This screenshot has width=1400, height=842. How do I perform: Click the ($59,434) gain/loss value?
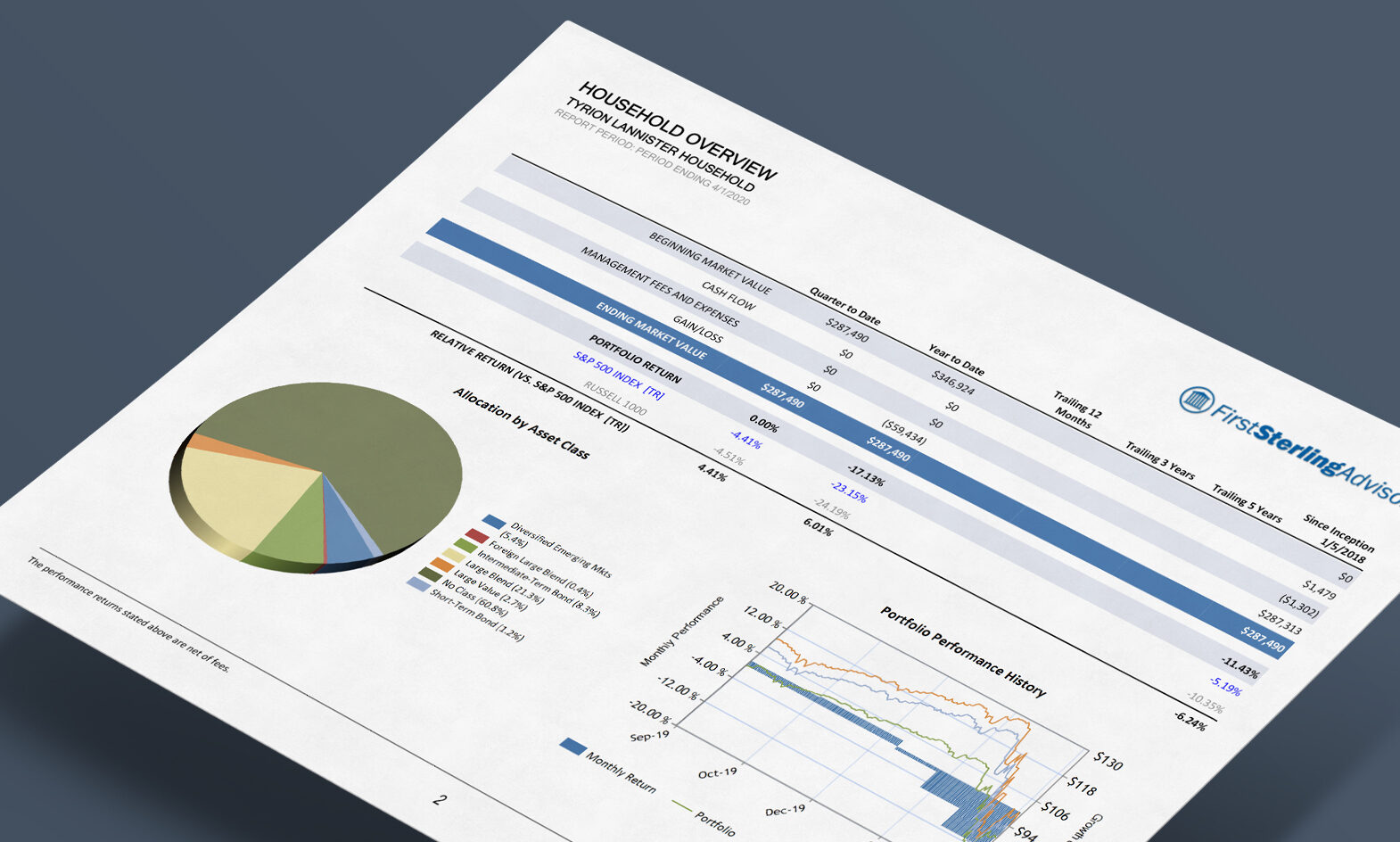coord(903,433)
